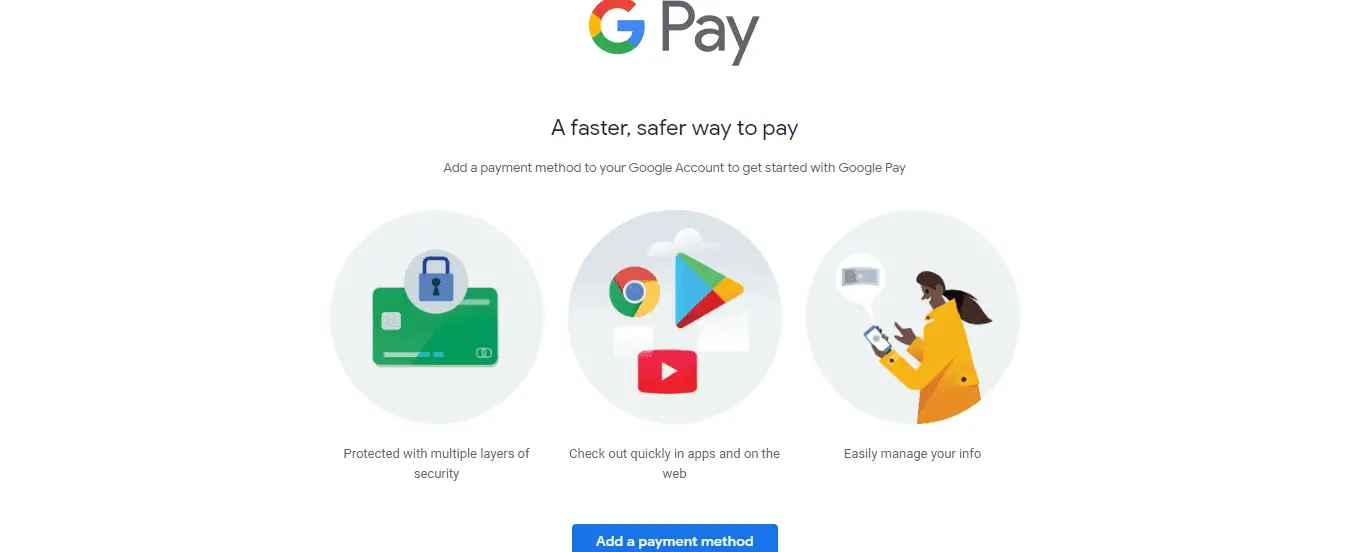Screen dimensions: 1348x552
Task: Click the Chrome browser icon
Action: click(634, 292)
